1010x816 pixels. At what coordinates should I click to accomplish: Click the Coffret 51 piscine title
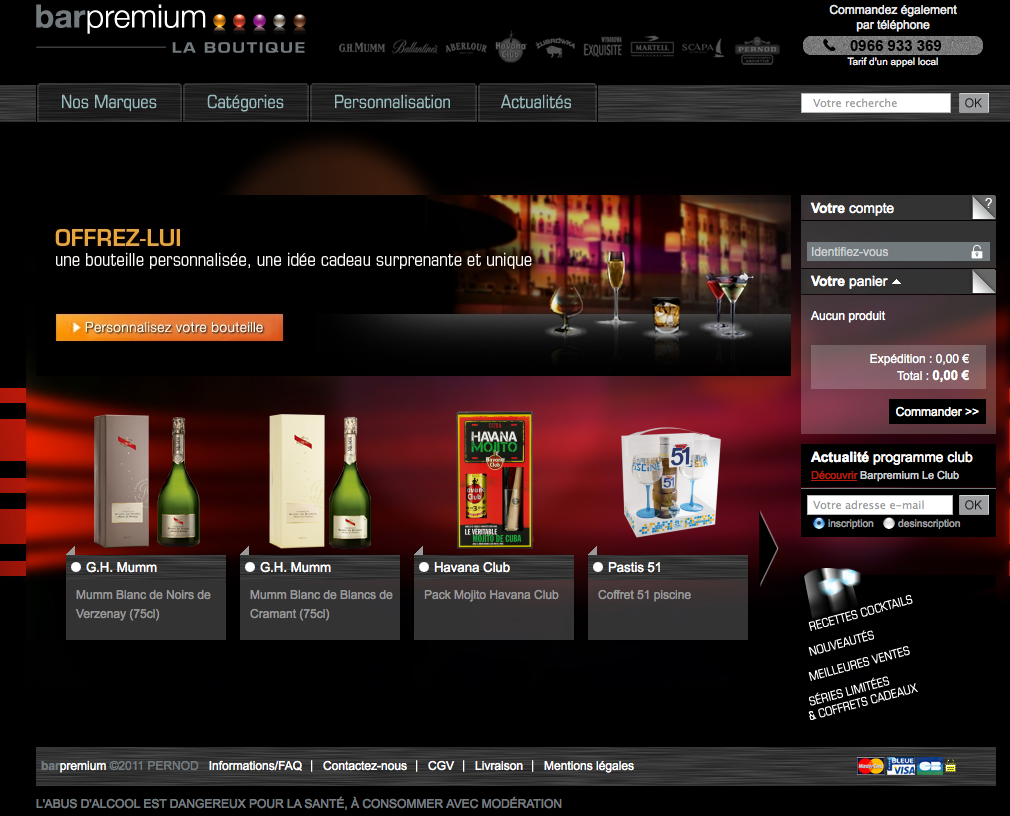coord(644,595)
